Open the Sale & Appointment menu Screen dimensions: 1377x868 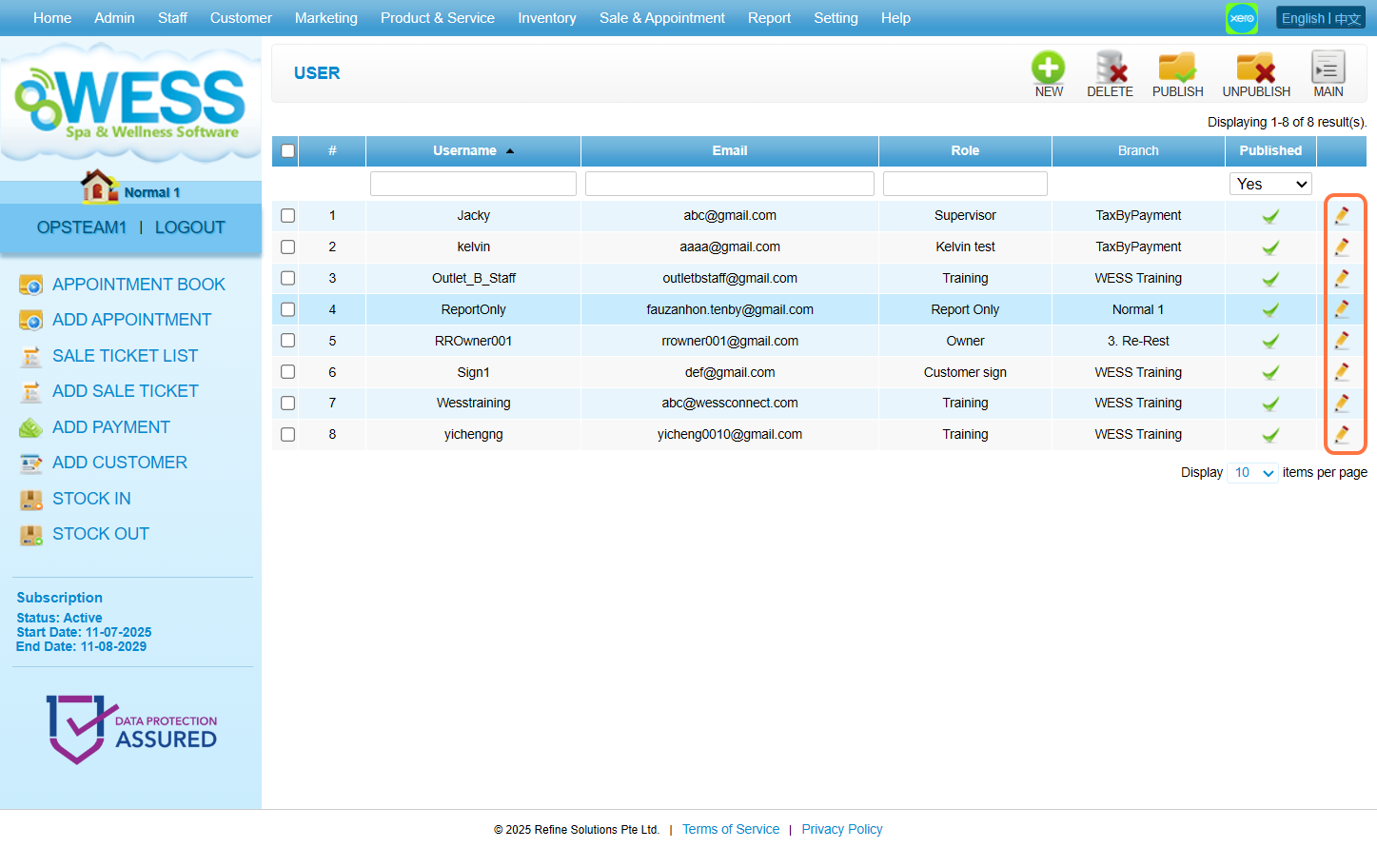661,18
